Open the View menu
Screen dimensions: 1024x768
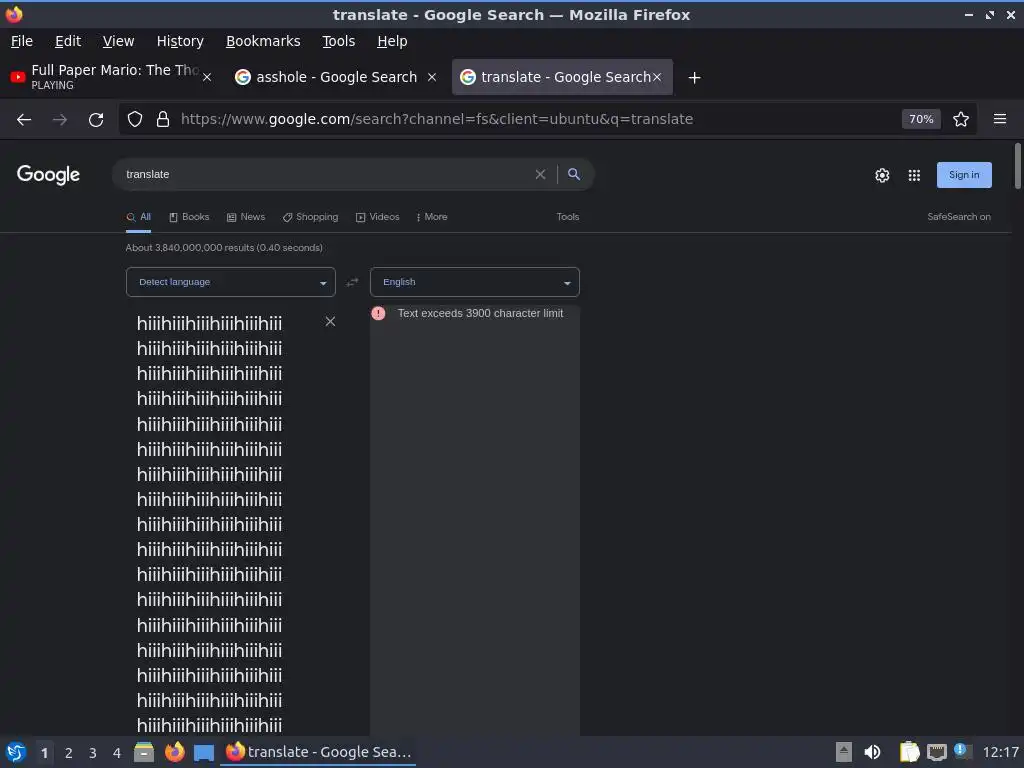[x=118, y=41]
